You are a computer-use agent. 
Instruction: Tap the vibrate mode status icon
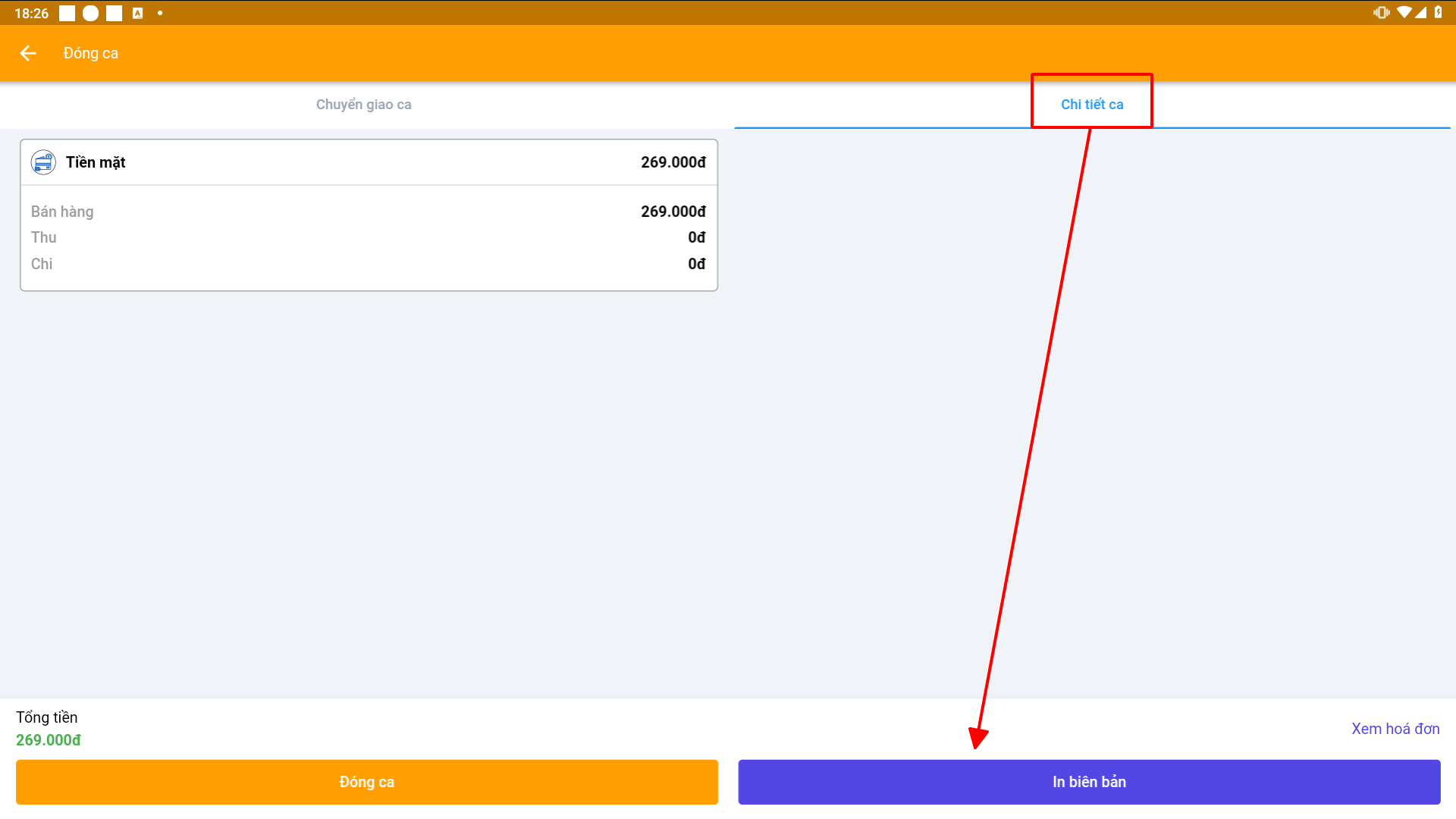pos(1381,12)
